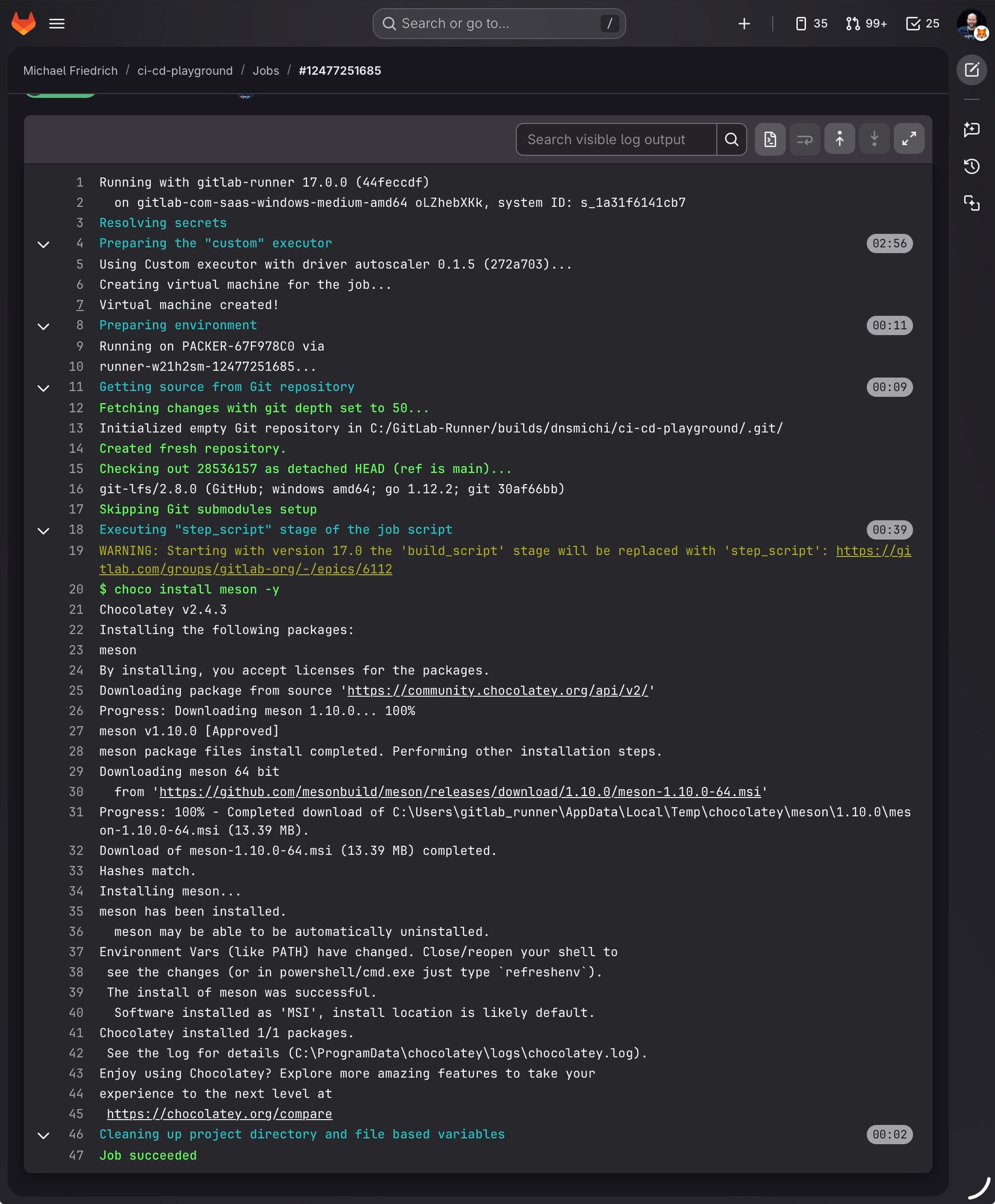Click the Resolving secrets log line
Image resolution: width=995 pixels, height=1204 pixels.
coord(163,223)
